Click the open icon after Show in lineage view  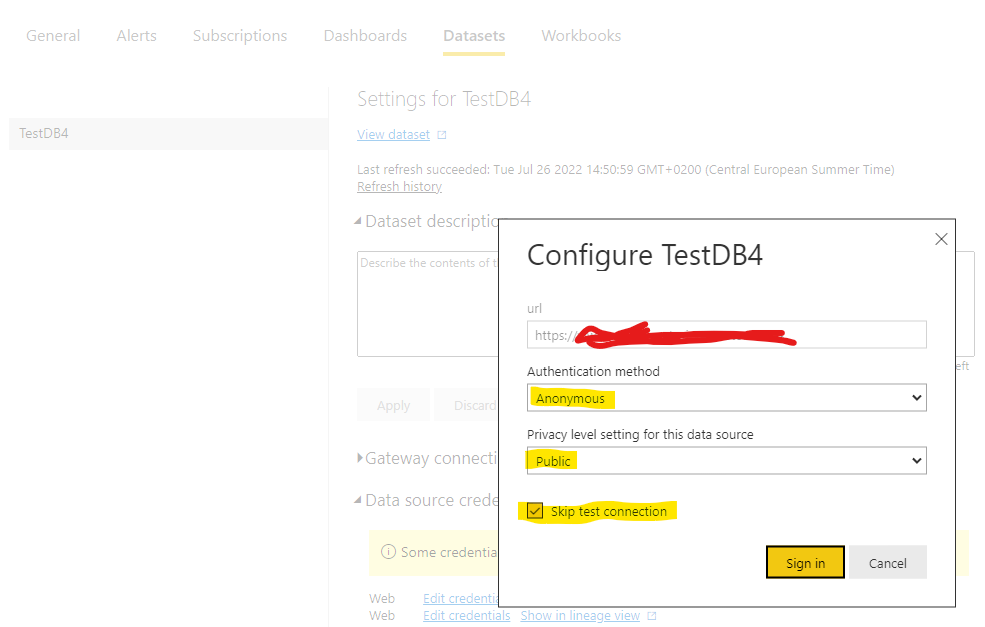click(x=652, y=616)
